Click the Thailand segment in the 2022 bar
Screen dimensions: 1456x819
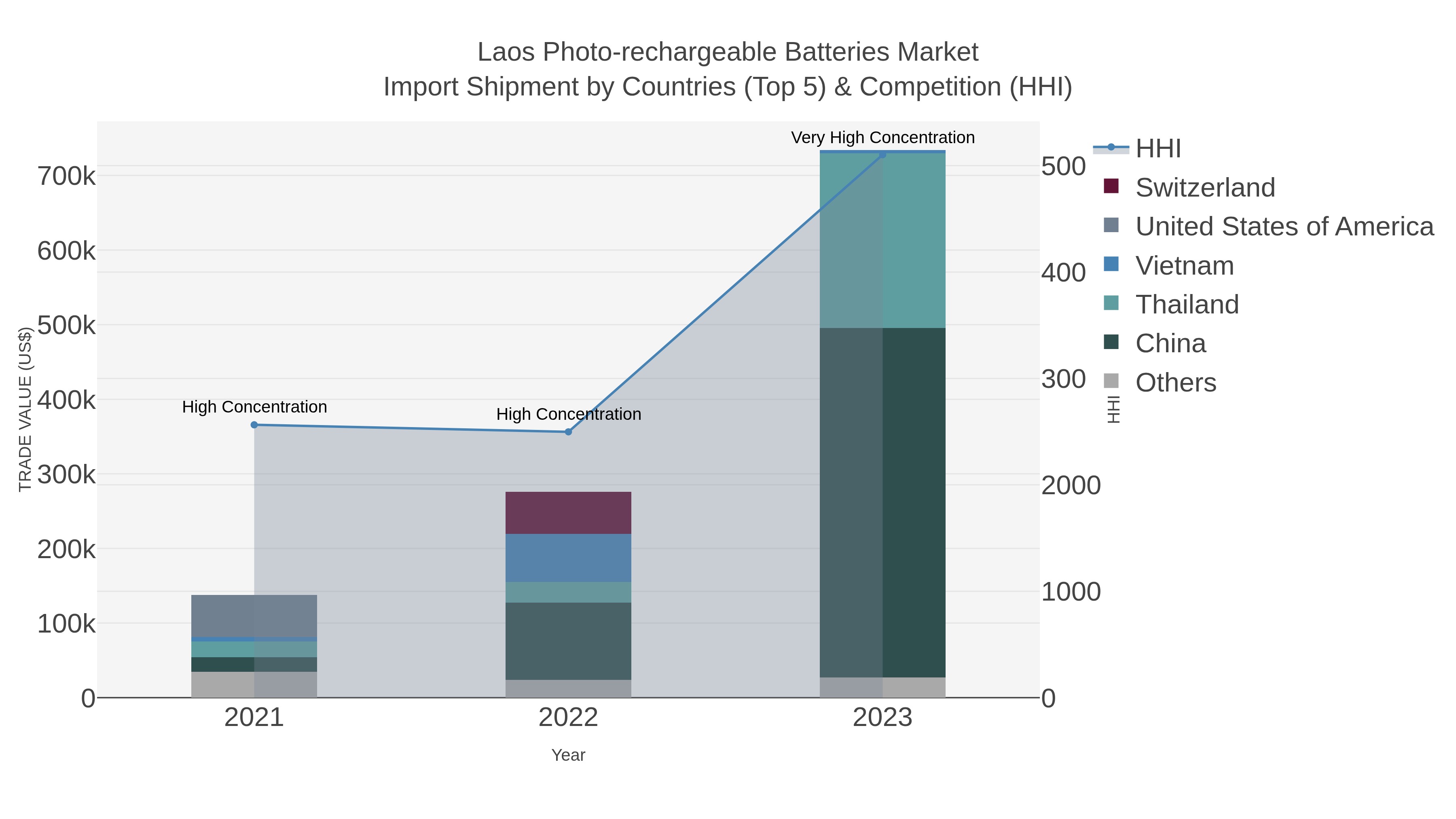(569, 593)
